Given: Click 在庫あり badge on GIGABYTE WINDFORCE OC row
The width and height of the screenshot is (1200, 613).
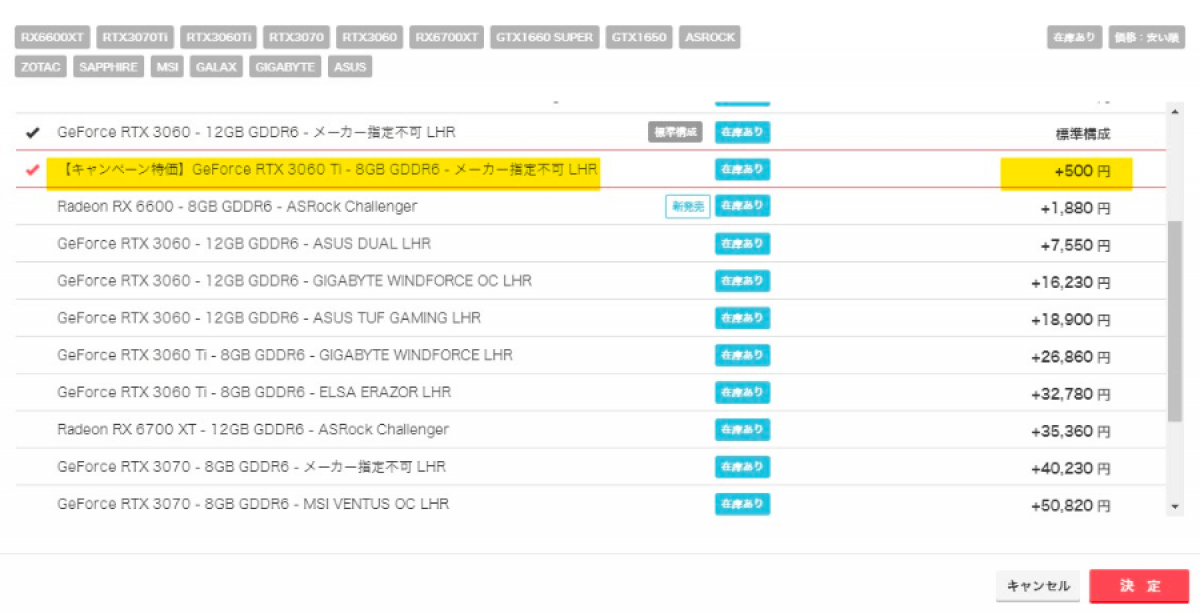Looking at the screenshot, I should [742, 281].
